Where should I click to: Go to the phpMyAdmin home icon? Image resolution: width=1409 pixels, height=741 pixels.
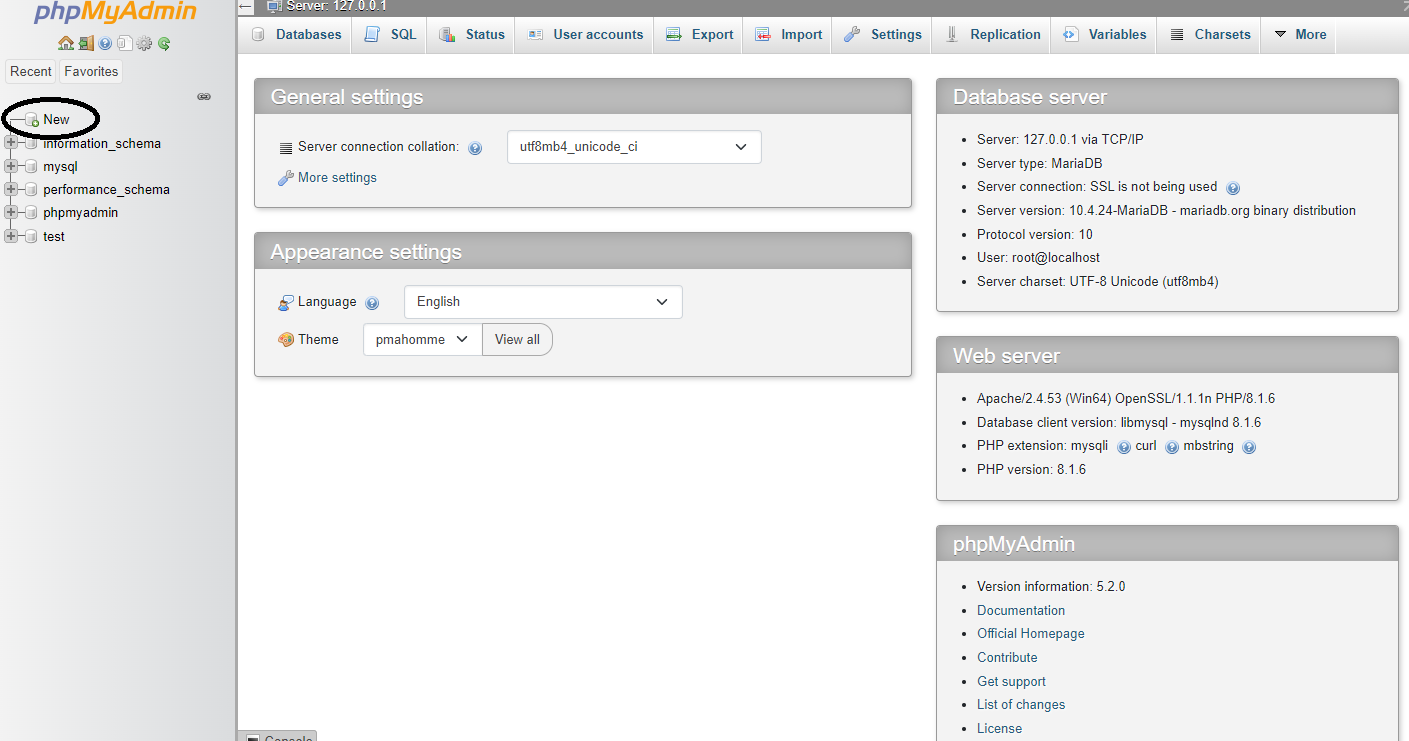pos(66,43)
